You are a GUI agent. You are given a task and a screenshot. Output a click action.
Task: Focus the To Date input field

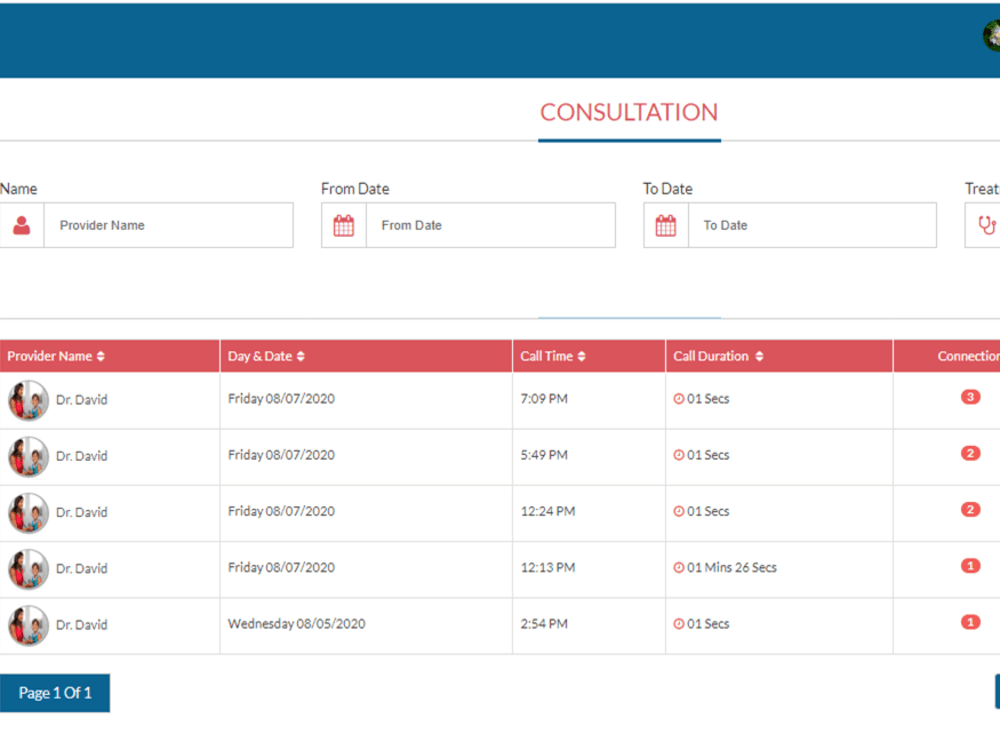coord(812,225)
